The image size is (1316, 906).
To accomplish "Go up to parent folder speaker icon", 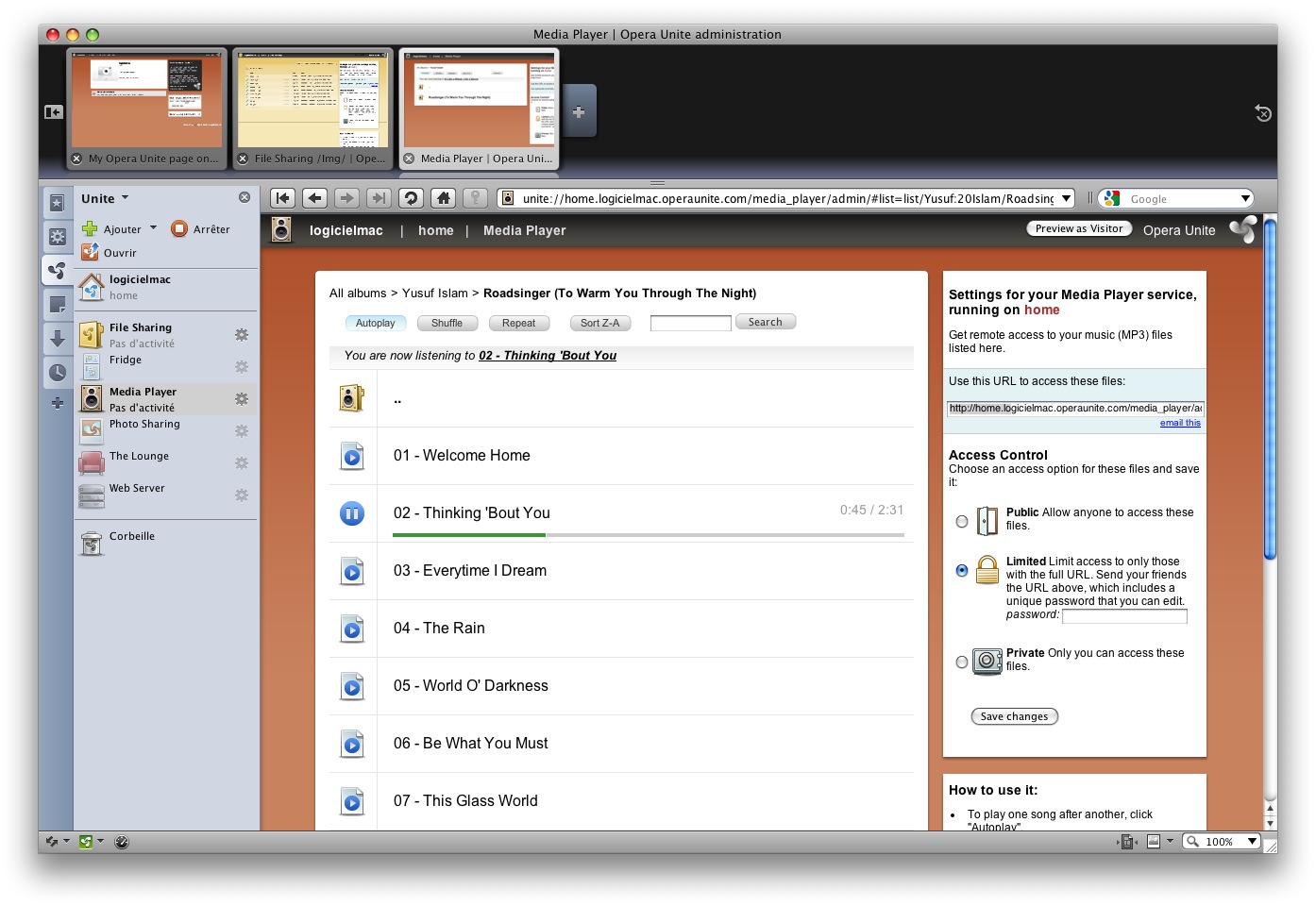I will pos(352,398).
